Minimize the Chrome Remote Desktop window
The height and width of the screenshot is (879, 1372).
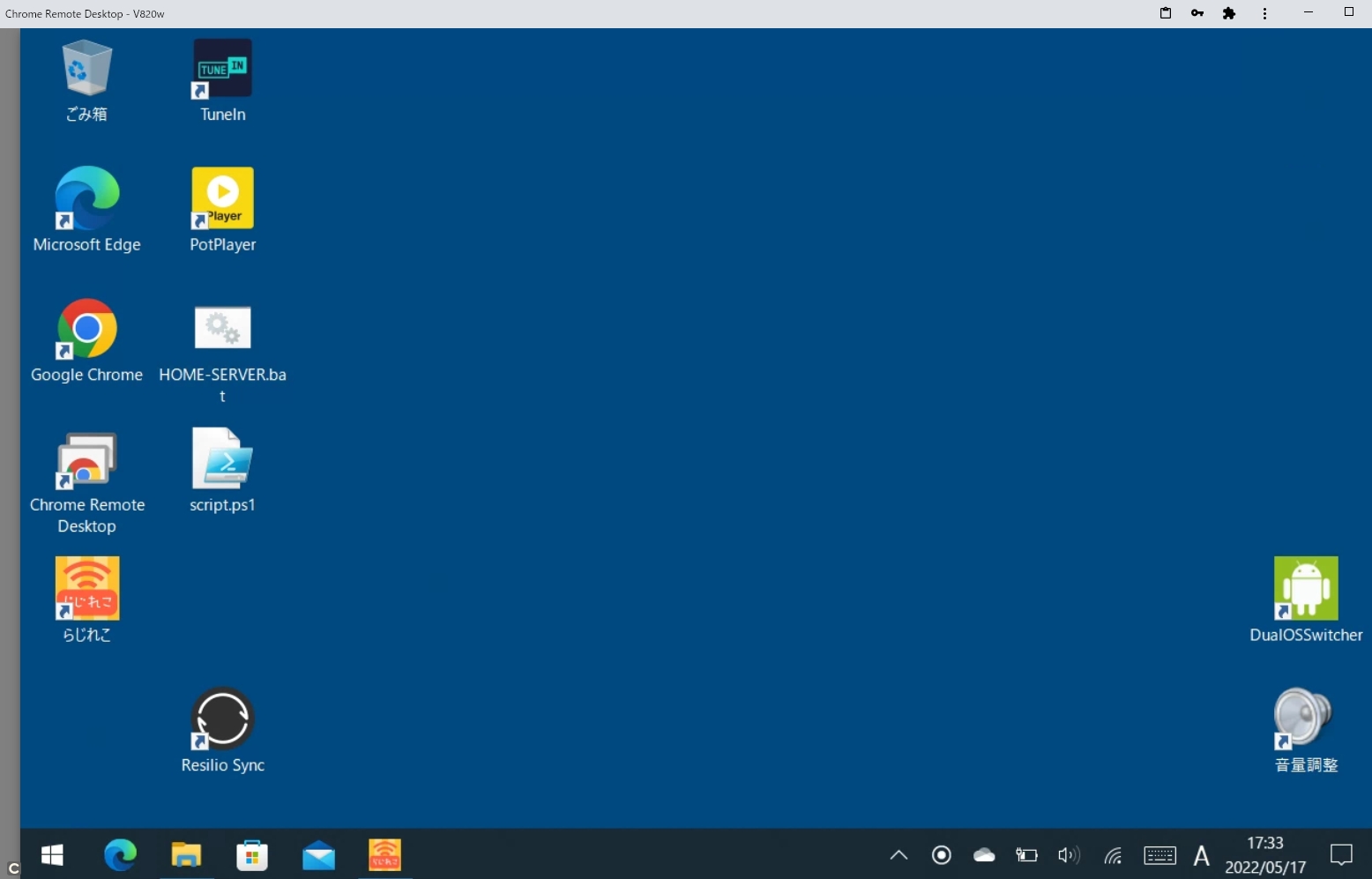point(1309,12)
